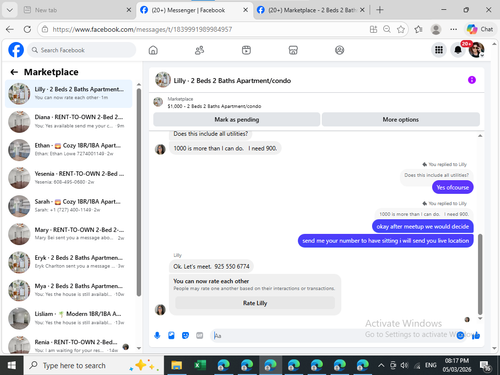Click the Rate Lilly button
Screen dimensions: 500x375
point(255,303)
